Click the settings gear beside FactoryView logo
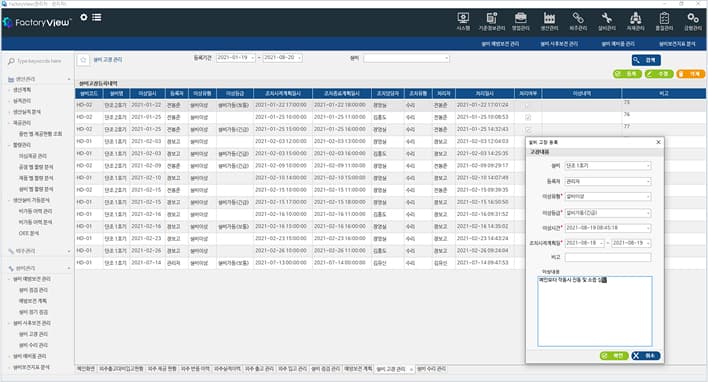The width and height of the screenshot is (708, 382). coord(84,17)
